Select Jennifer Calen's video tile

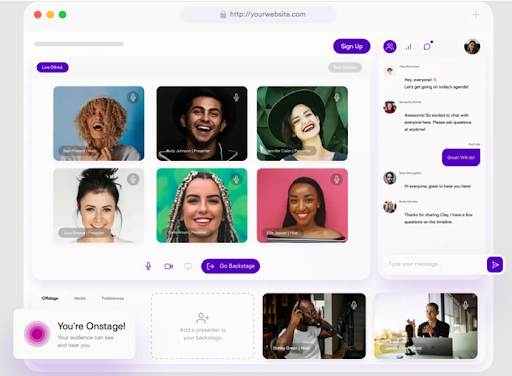302,123
